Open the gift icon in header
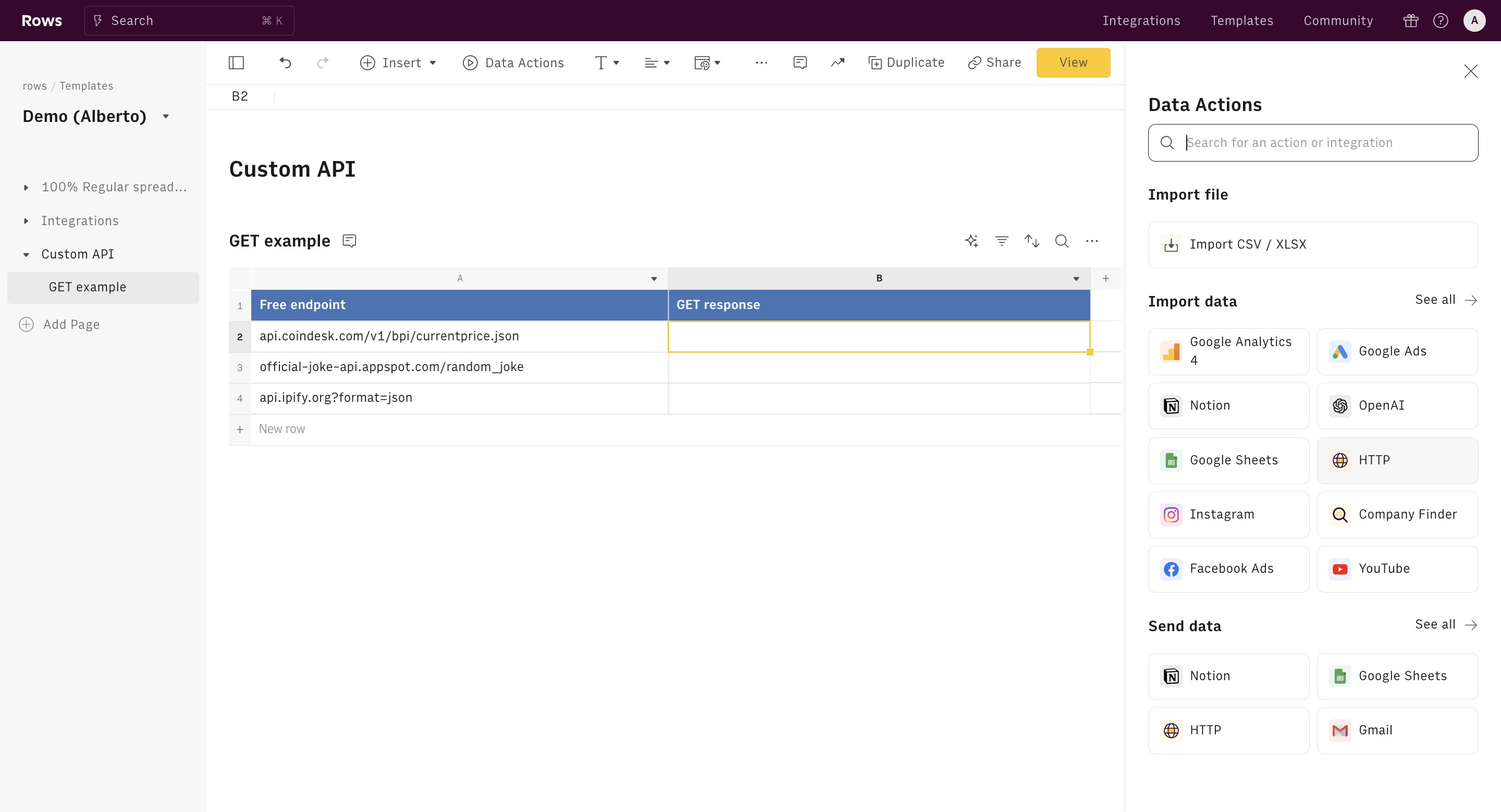Screen dimensions: 1501x812 tap(1411, 20)
